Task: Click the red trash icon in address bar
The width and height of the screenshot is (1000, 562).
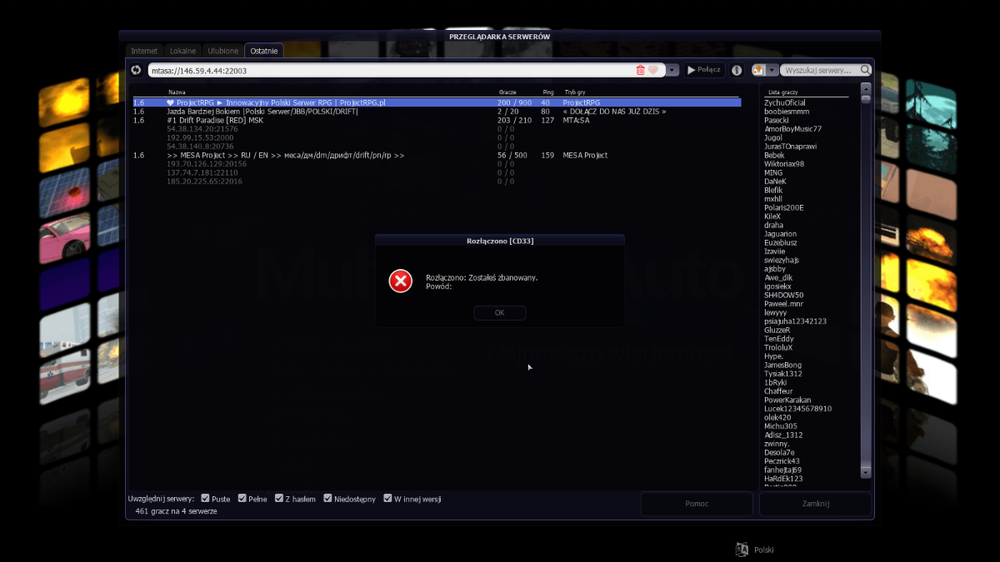Action: pos(640,70)
